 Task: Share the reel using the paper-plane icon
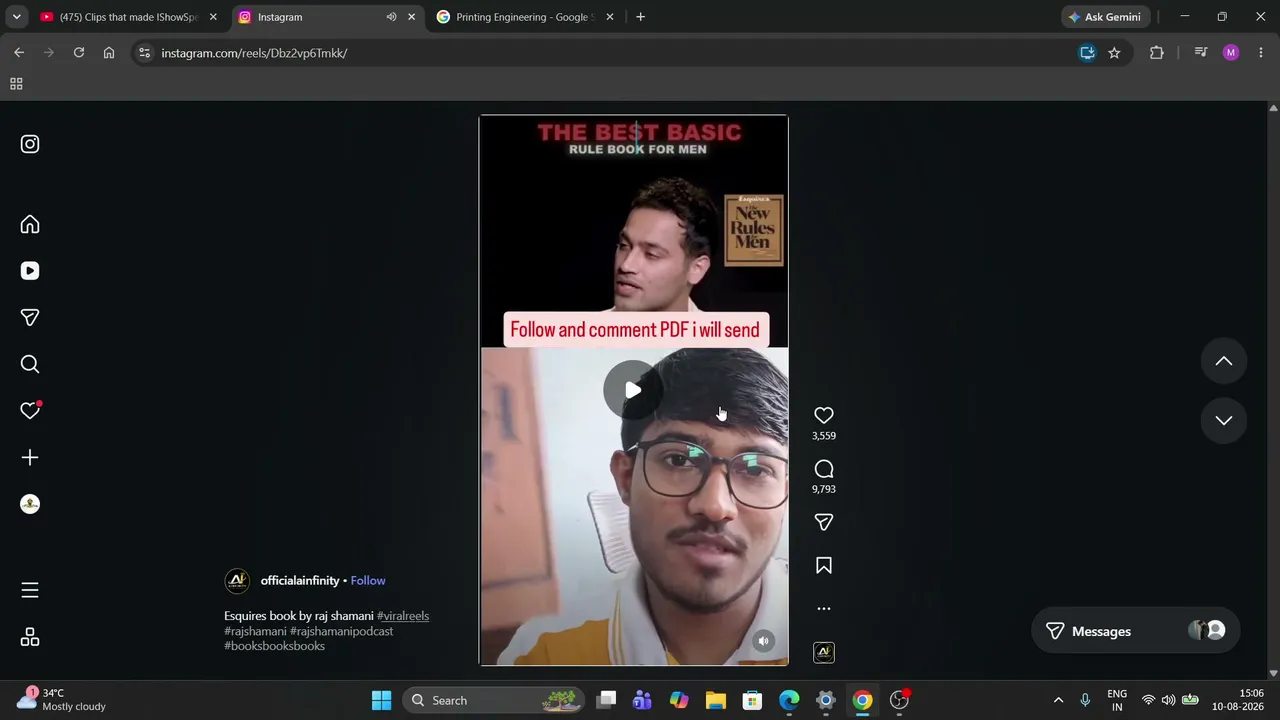tap(824, 522)
